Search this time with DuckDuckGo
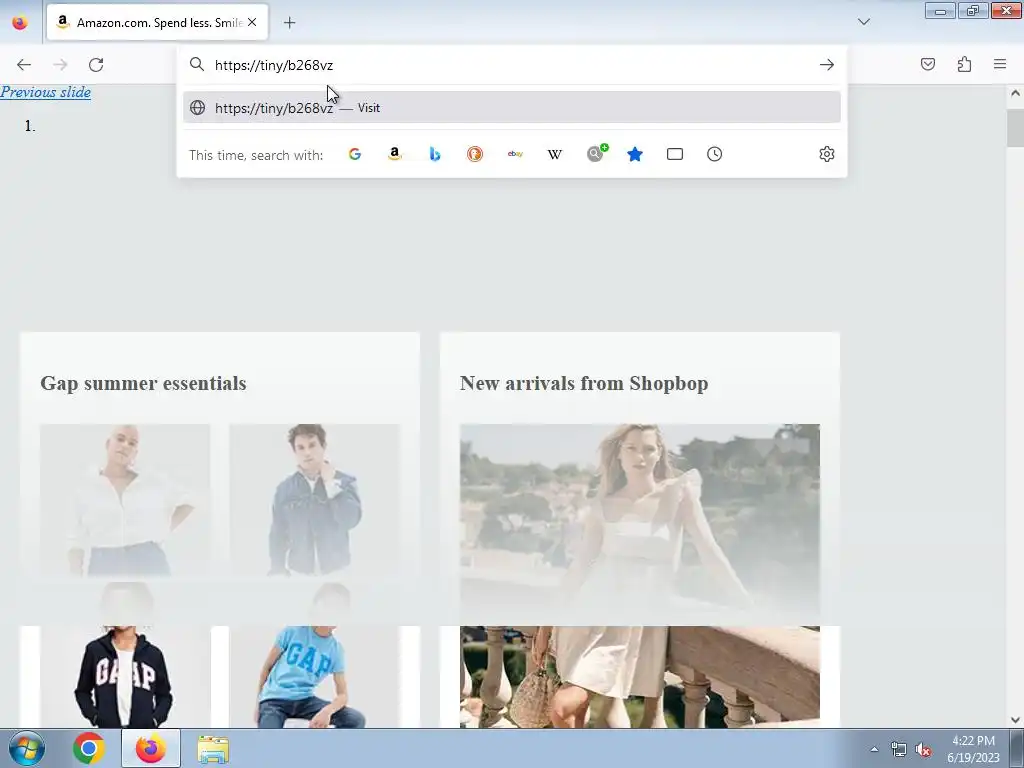Viewport: 1024px width, 768px height. point(475,154)
